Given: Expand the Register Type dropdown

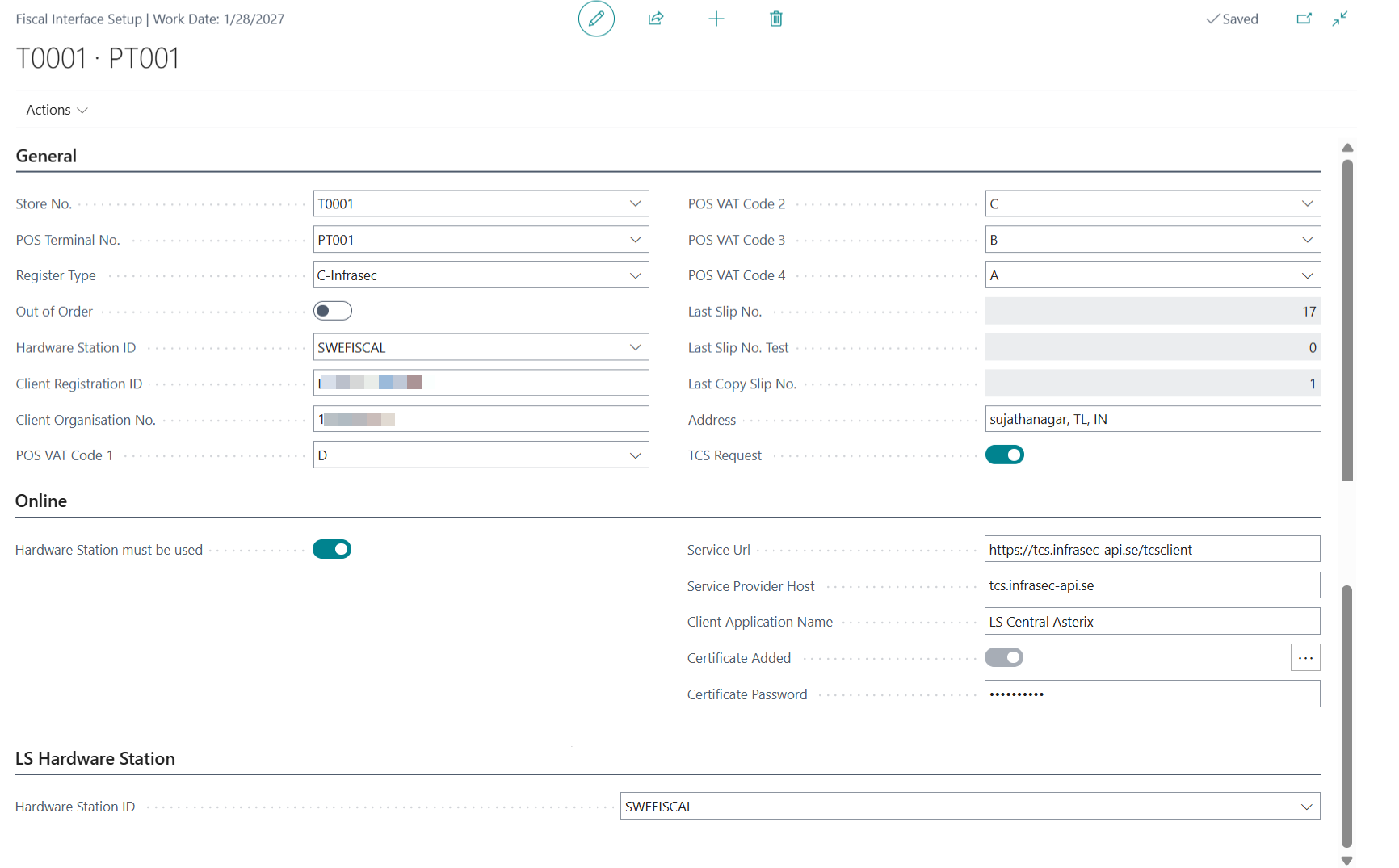Looking at the screenshot, I should tap(635, 275).
